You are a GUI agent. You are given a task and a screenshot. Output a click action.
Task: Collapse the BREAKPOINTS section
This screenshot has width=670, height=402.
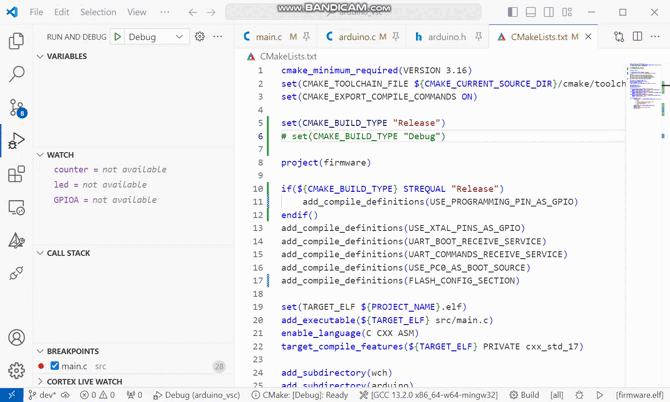[x=40, y=351]
